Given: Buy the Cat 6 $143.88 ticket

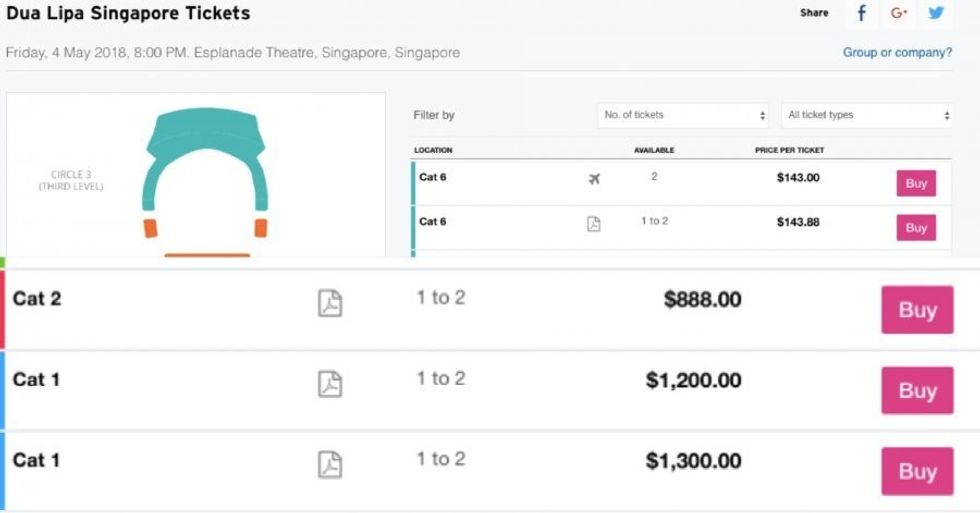Looking at the screenshot, I should click(x=916, y=228).
